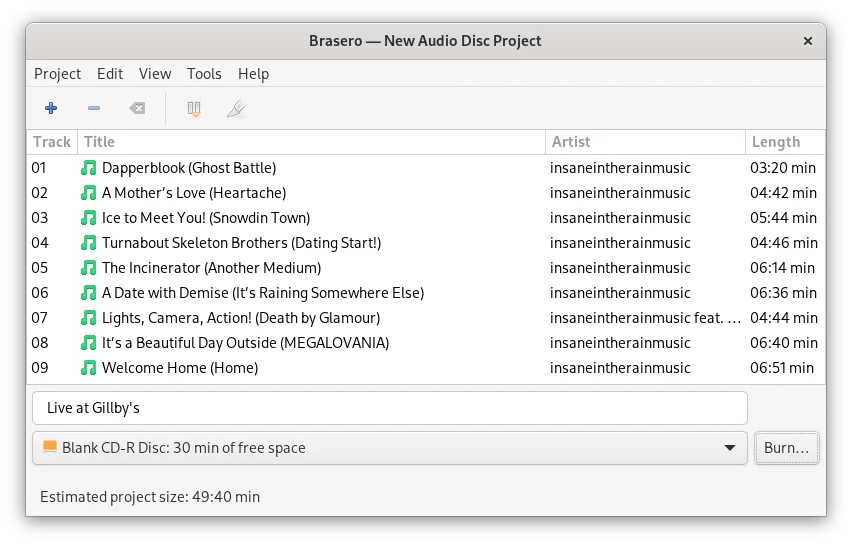Select track title Dapperblook (Ghost Battle)
This screenshot has width=852, height=545.
coord(189,168)
